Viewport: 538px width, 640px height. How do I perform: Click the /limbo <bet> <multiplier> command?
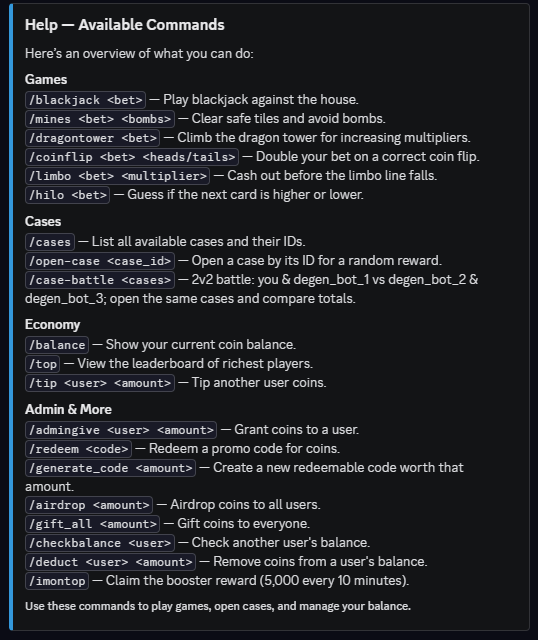[x=117, y=176]
